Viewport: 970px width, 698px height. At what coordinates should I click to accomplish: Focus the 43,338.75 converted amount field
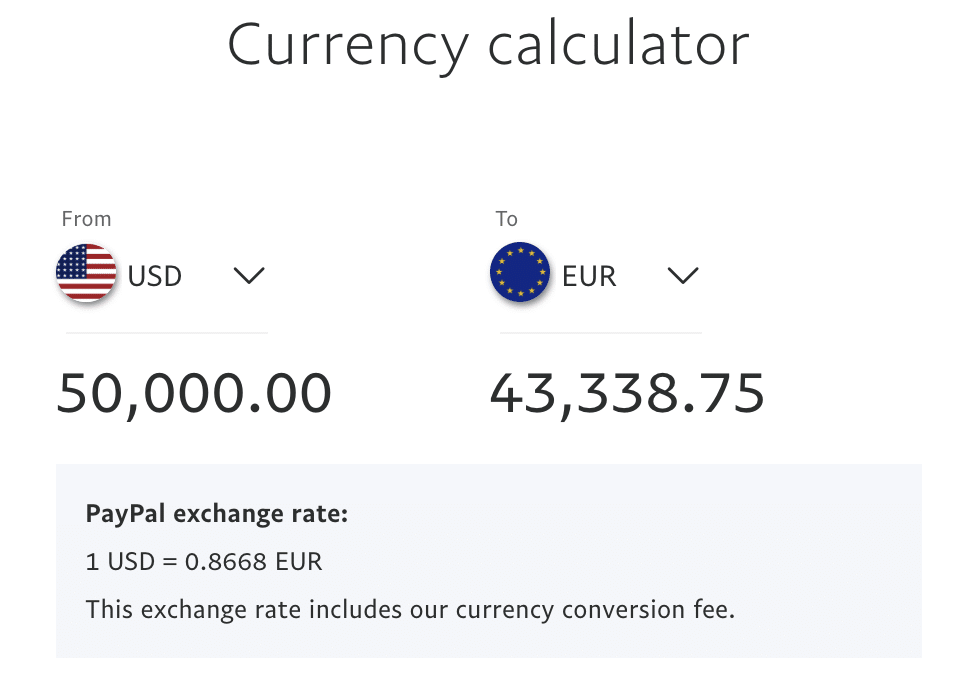628,394
